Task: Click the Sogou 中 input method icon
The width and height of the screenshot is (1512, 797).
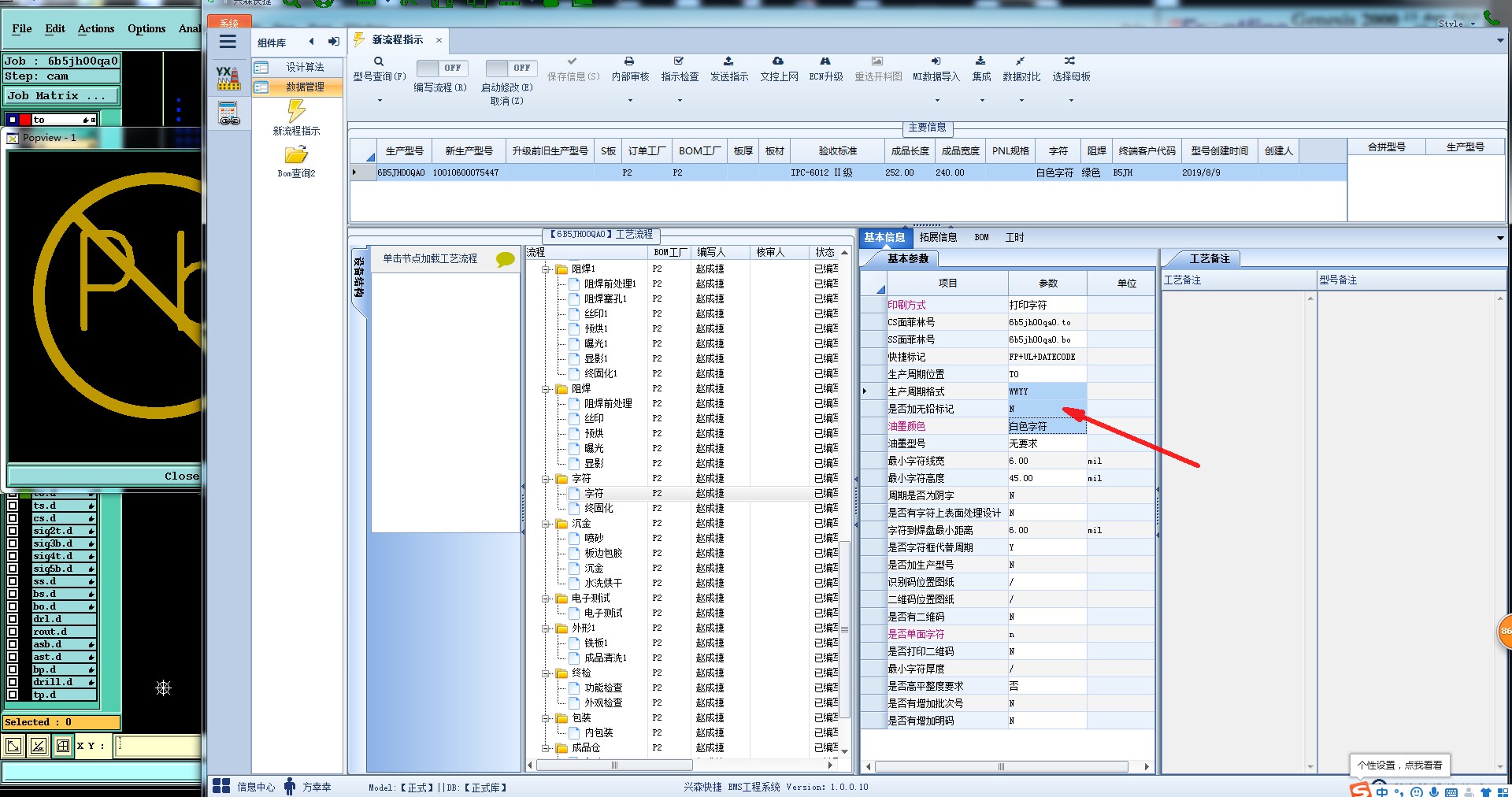Action: tap(1382, 791)
